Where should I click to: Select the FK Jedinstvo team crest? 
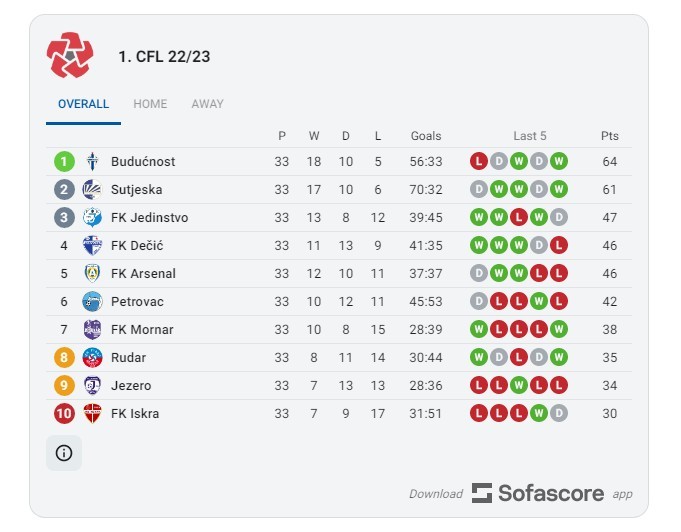[x=92, y=218]
